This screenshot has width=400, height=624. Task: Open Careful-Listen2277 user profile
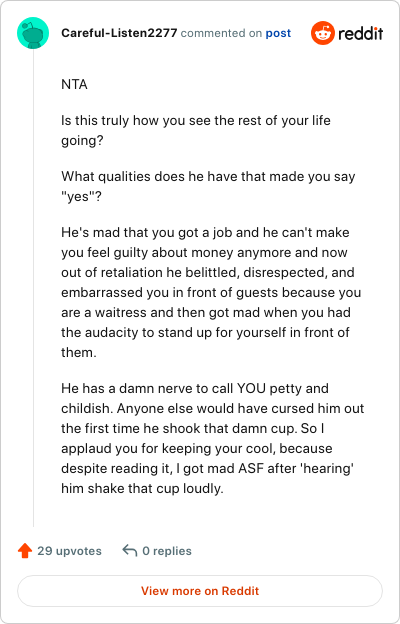(119, 33)
